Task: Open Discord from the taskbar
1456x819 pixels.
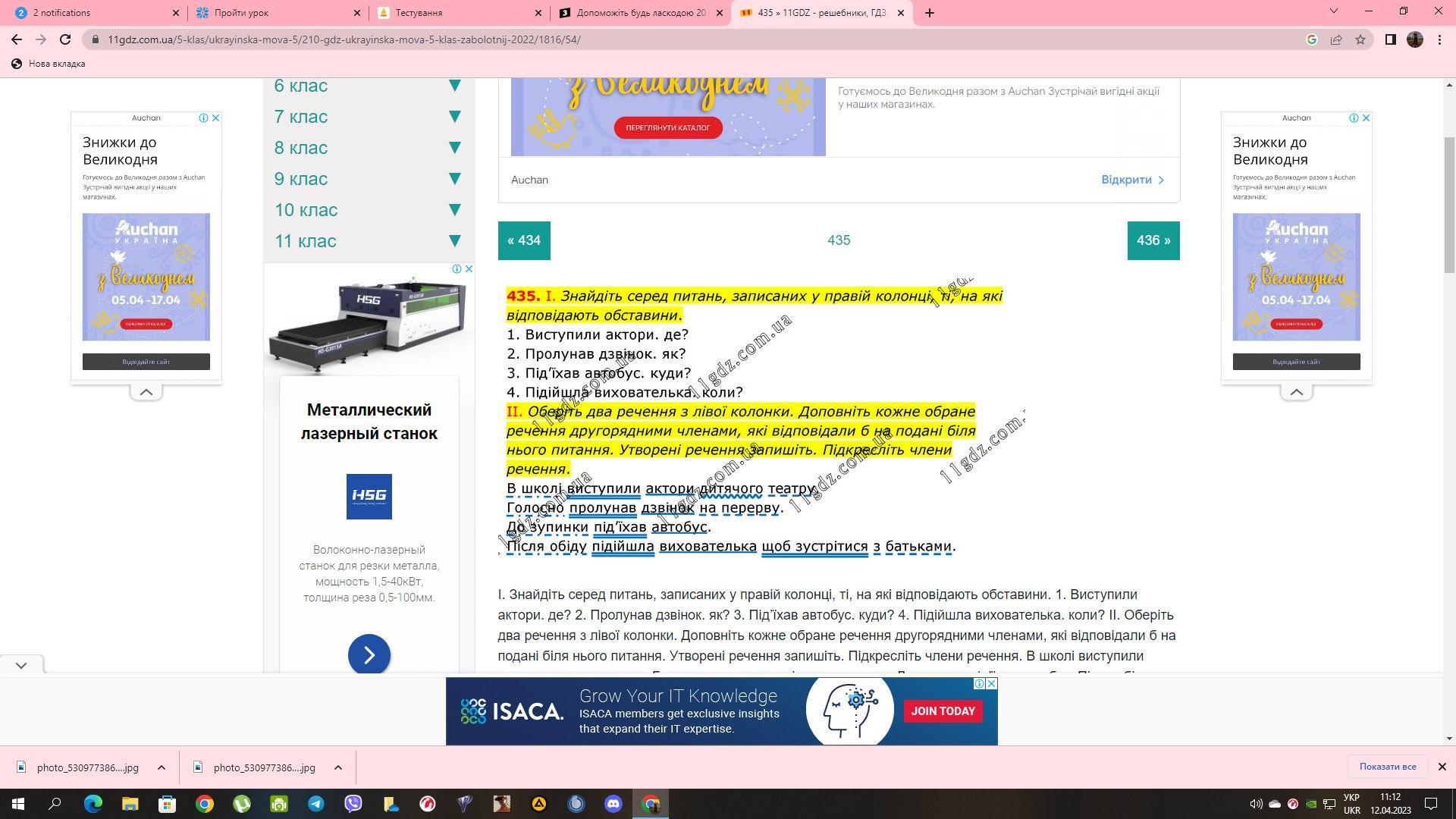Action: click(613, 804)
